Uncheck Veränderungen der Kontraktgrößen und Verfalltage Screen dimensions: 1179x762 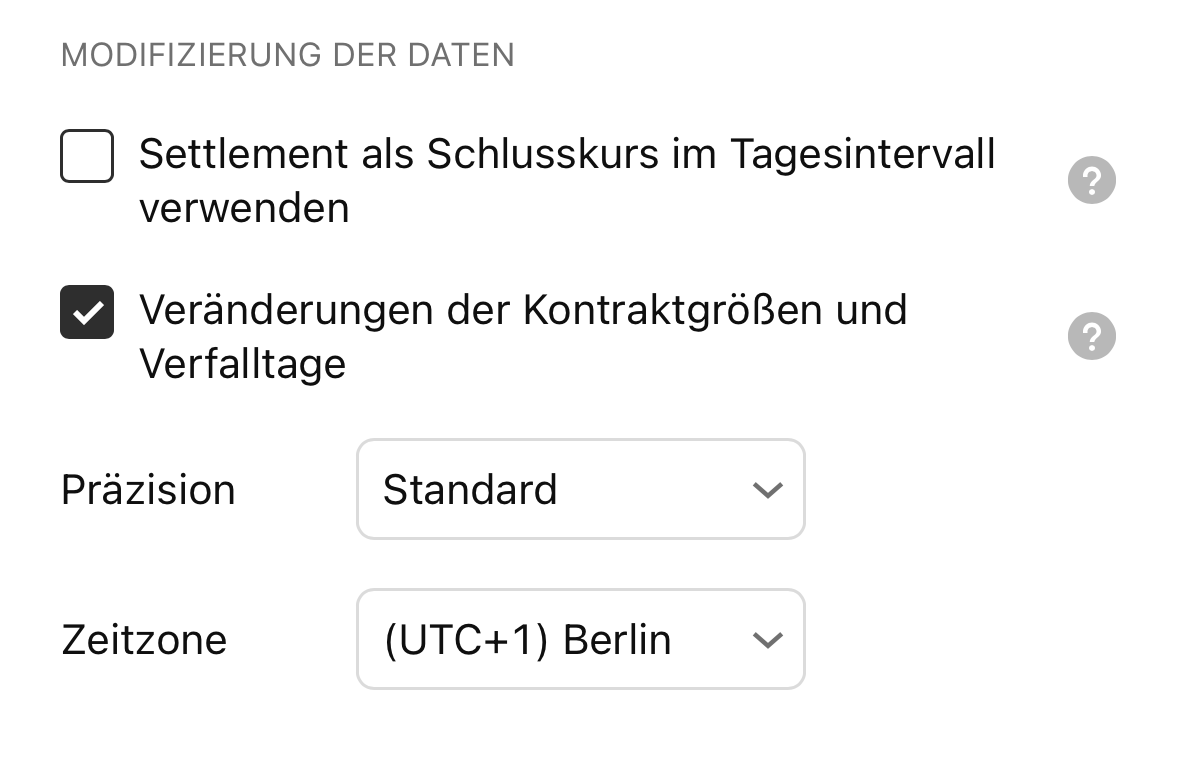tap(87, 312)
